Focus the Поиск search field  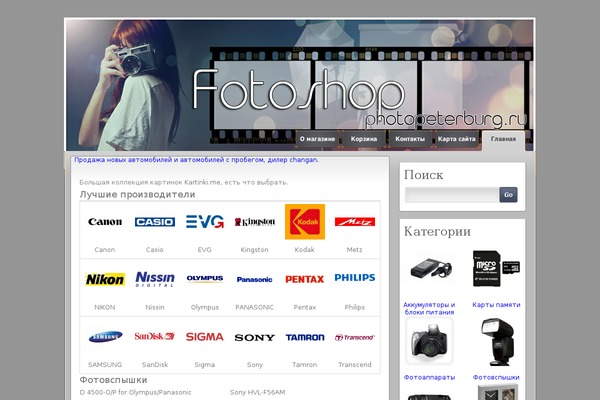point(452,195)
